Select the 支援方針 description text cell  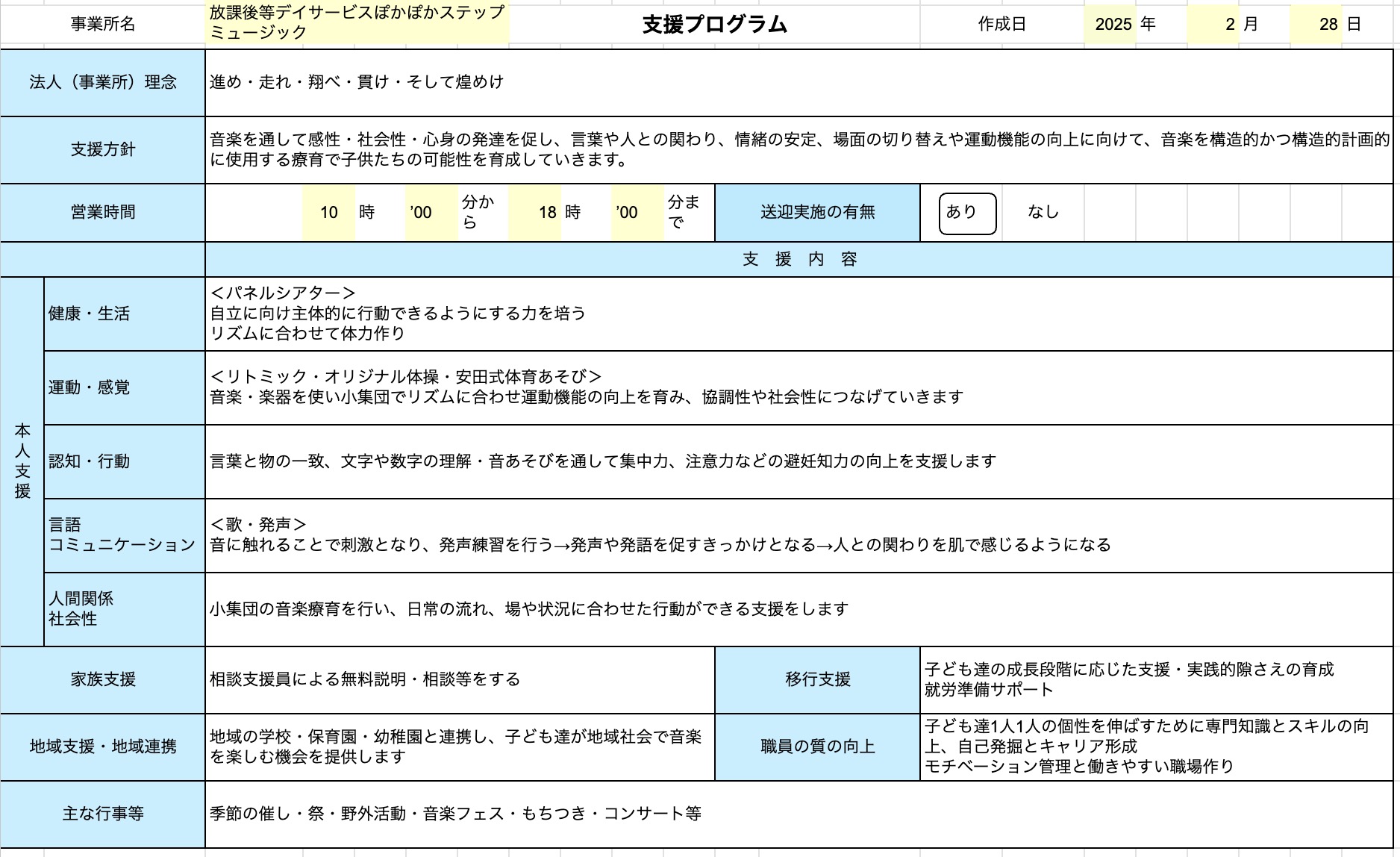[x=799, y=150]
